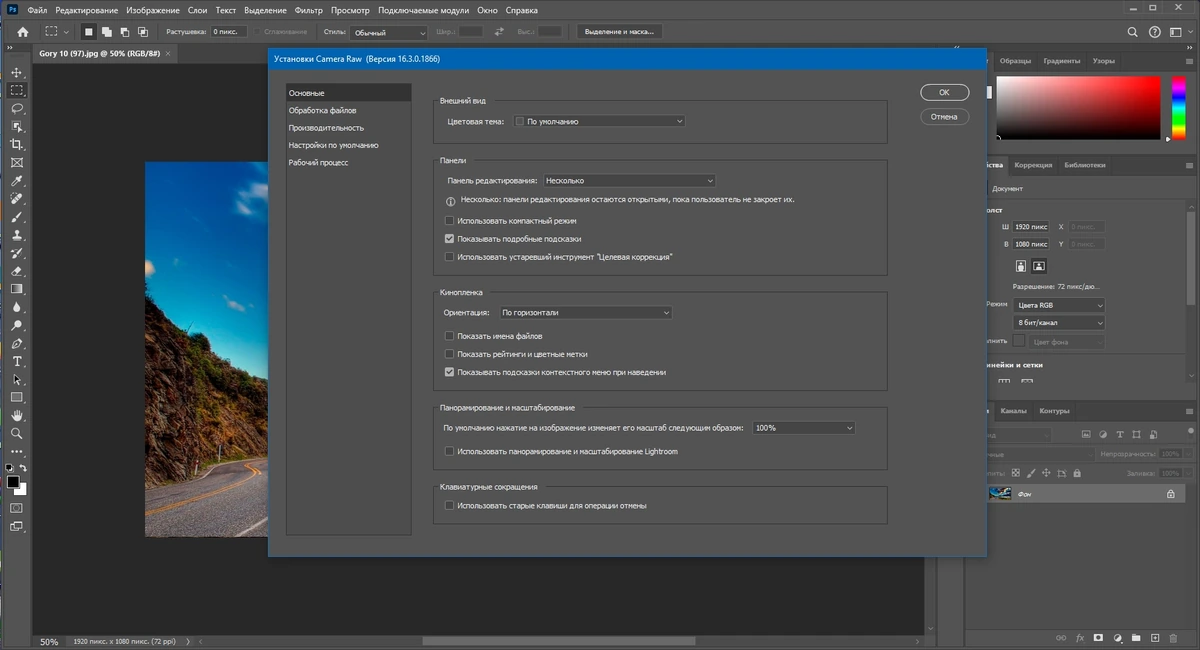
Task: Select the Lasso tool
Action: coord(17,109)
